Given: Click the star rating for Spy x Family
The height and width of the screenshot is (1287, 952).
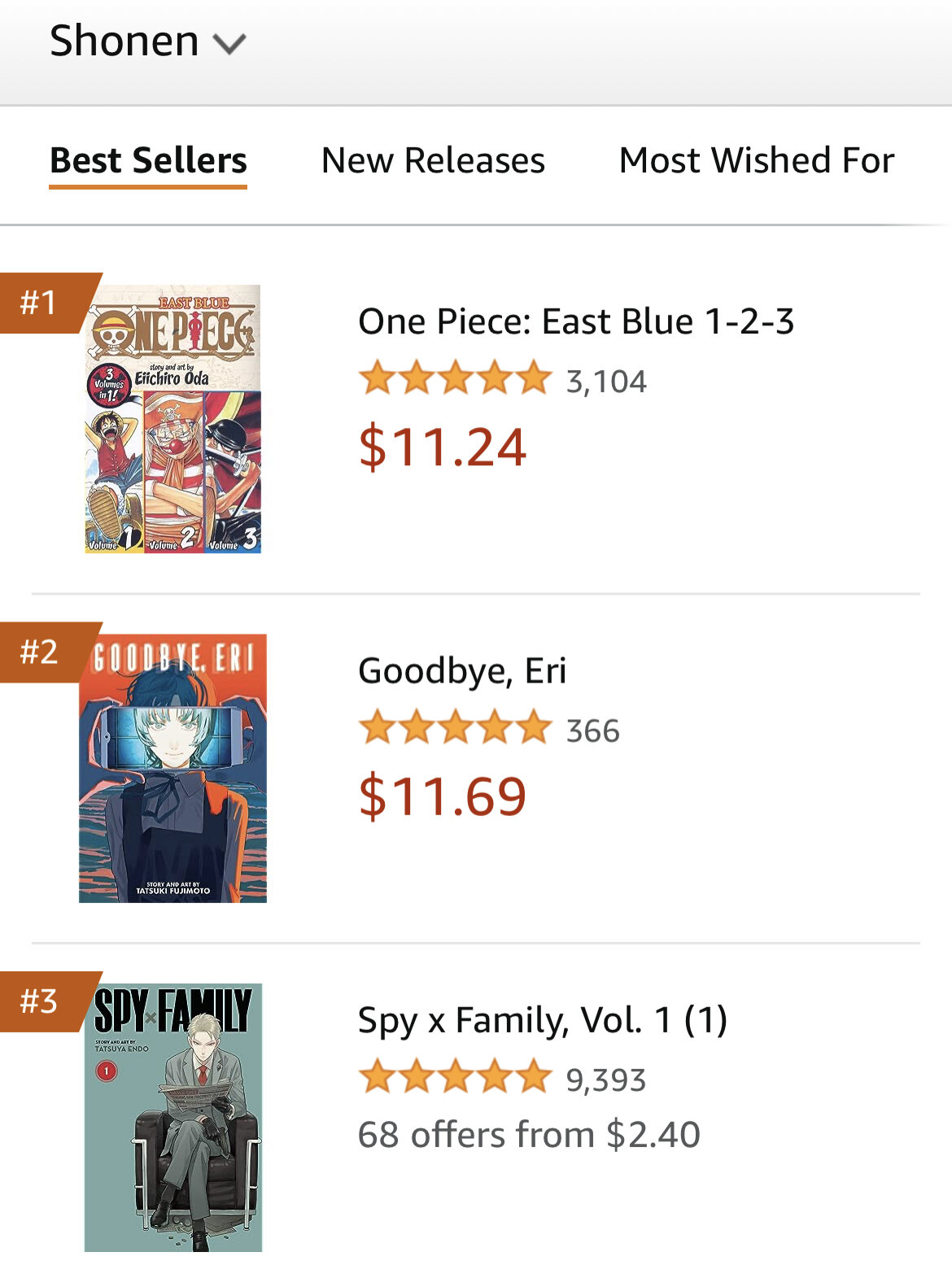Looking at the screenshot, I should pyautogui.click(x=455, y=1077).
